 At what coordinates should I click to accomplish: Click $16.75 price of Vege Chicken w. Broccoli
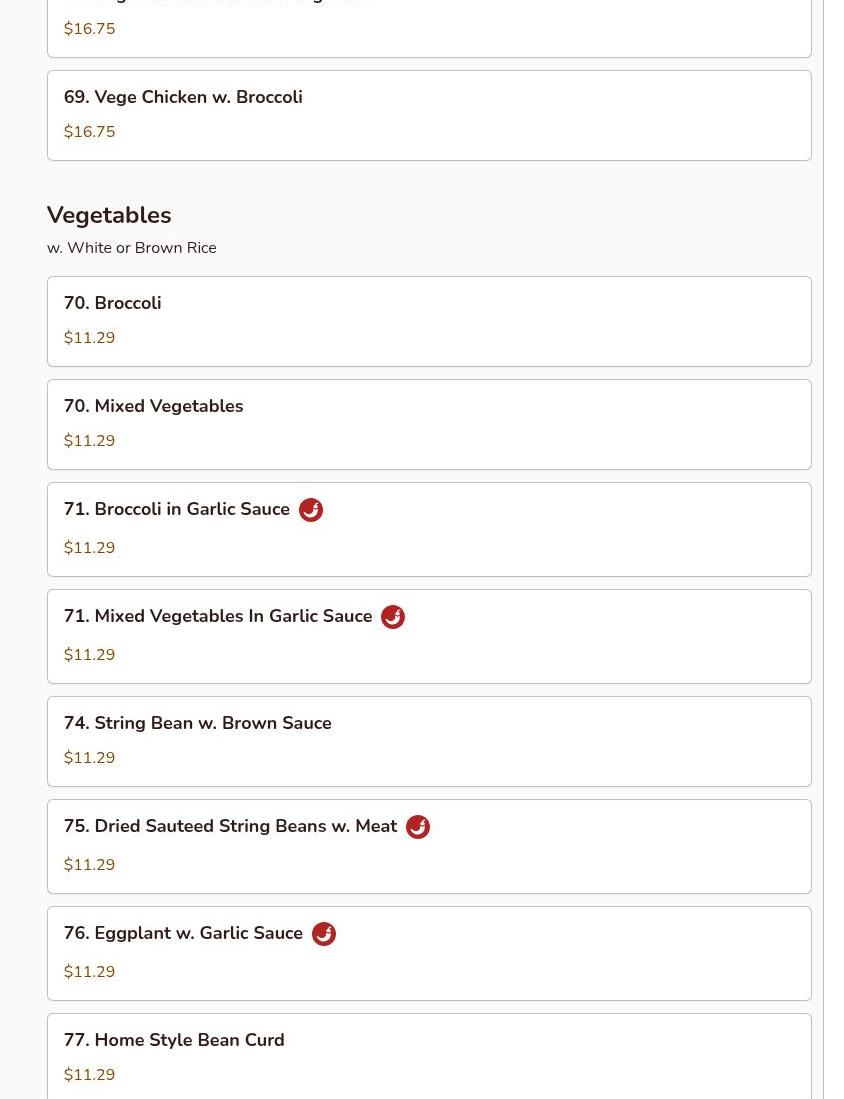(89, 132)
